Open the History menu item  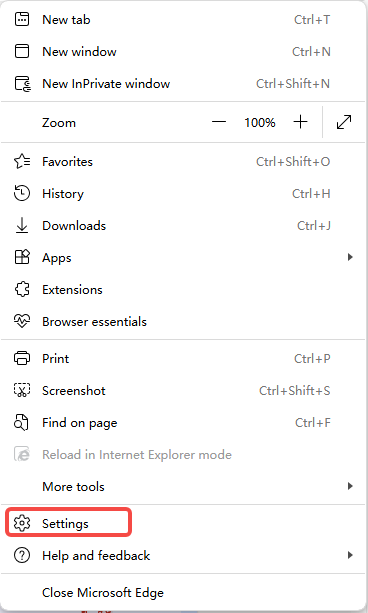184,194
